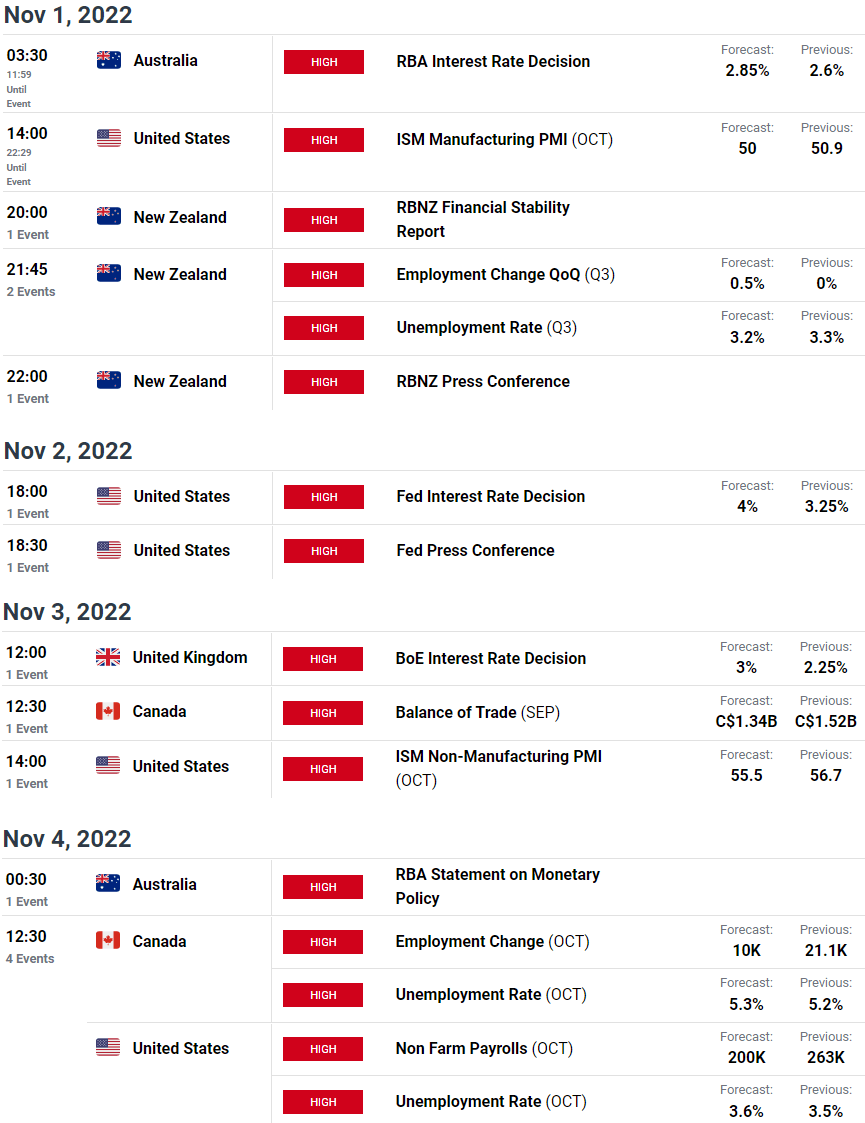
Task: Click the Australia flag at 03:30
Action: 109,60
